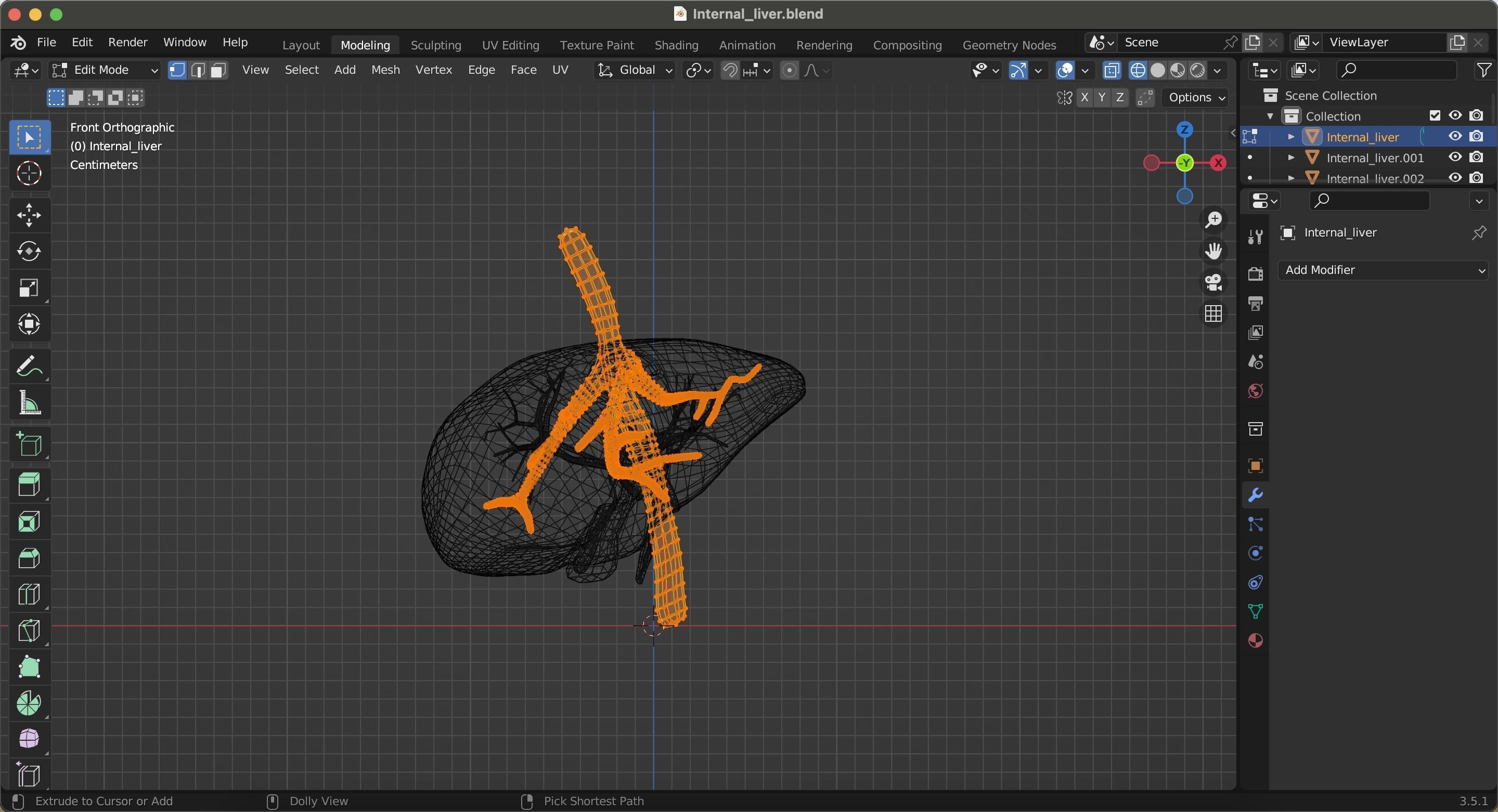Open the pivot point dropdown

click(x=698, y=70)
